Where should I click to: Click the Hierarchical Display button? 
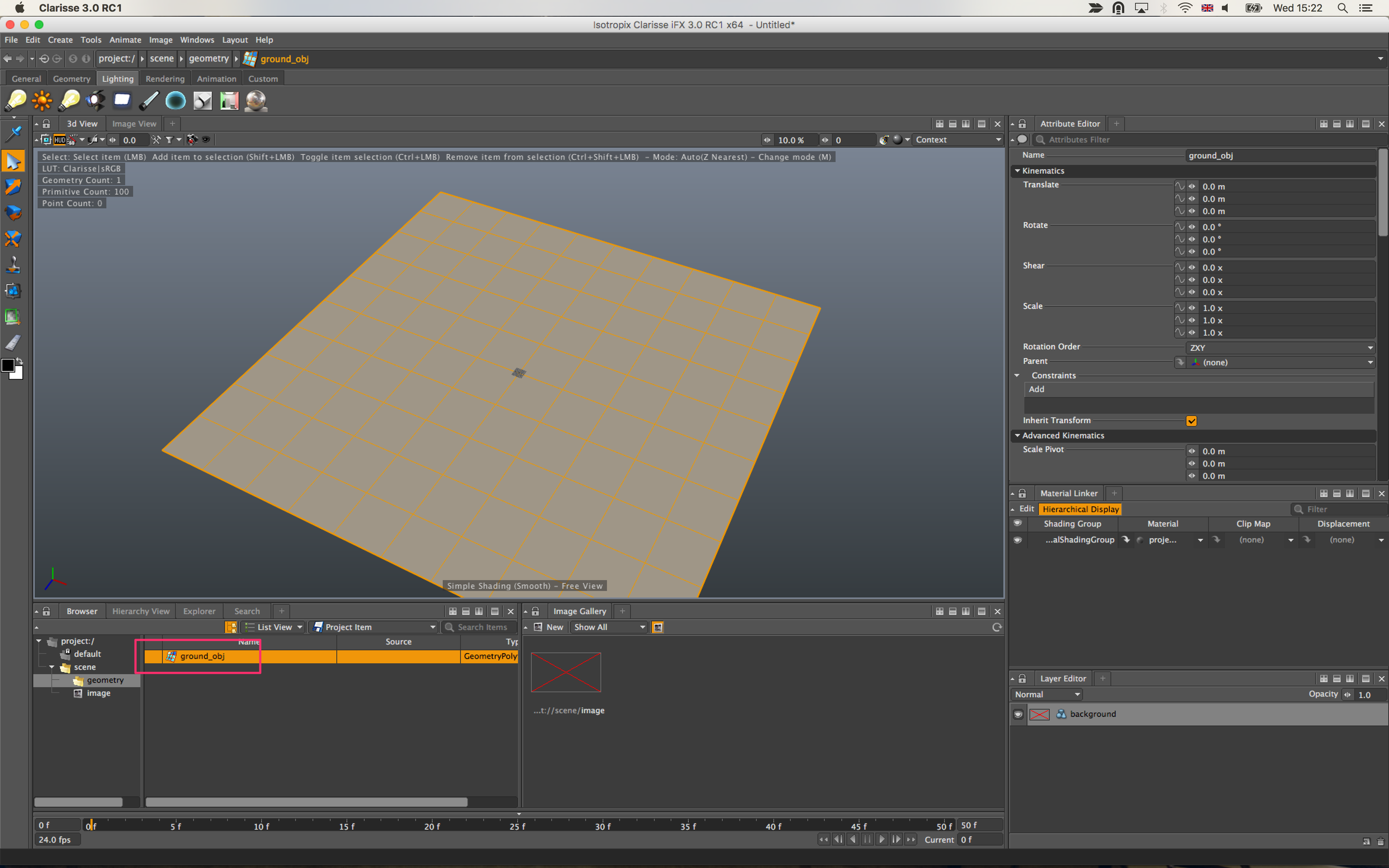point(1080,509)
